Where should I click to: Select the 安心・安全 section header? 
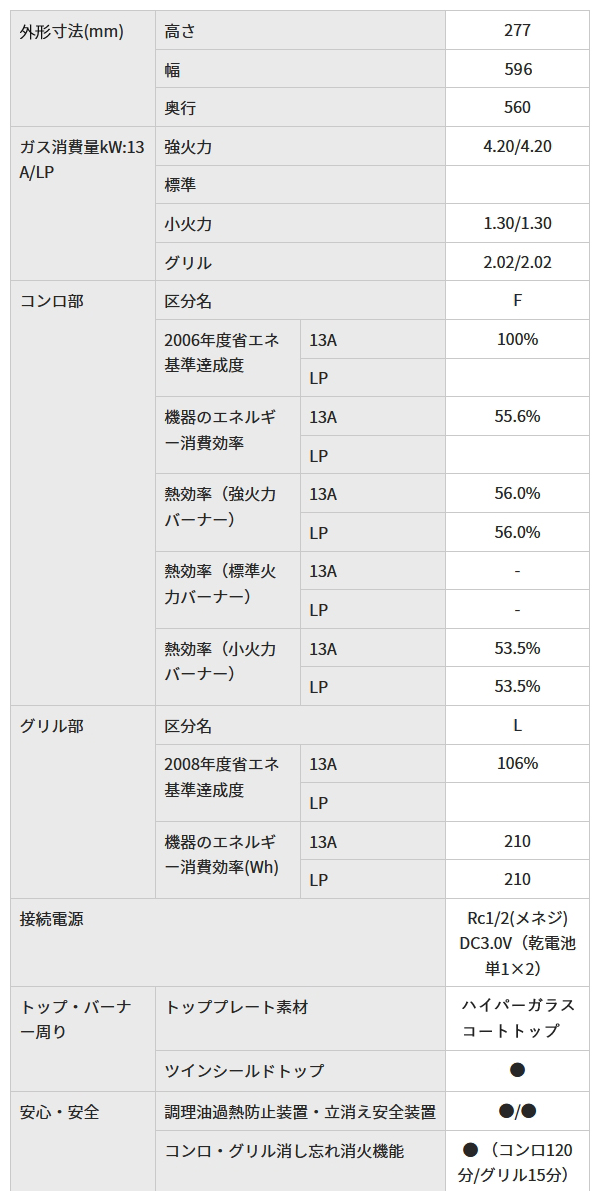click(x=60, y=1111)
